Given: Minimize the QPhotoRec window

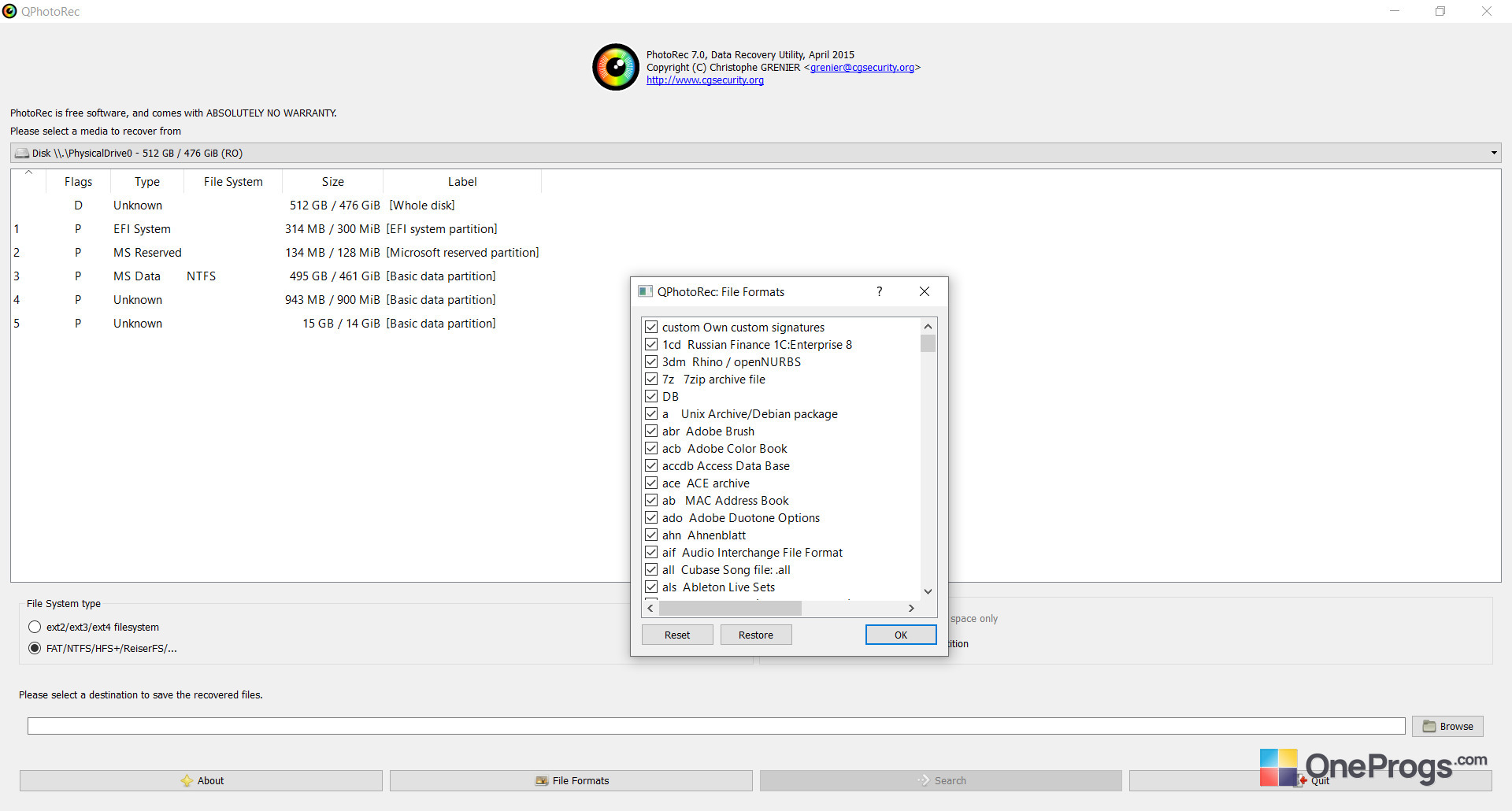Looking at the screenshot, I should (x=1395, y=11).
